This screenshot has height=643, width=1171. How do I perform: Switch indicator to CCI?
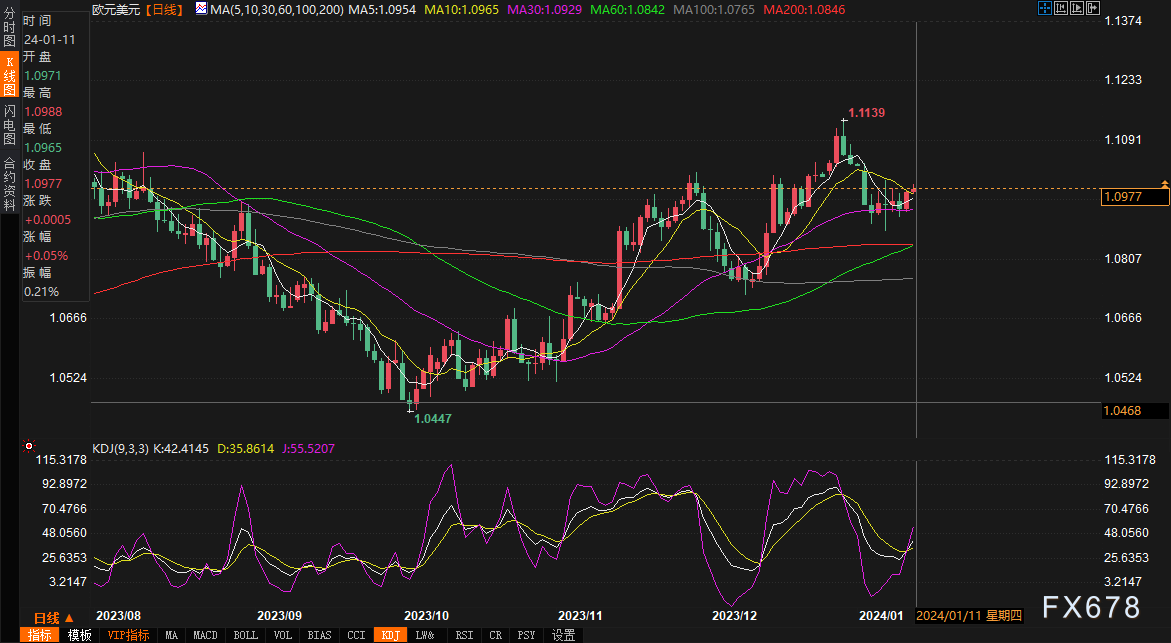356,635
